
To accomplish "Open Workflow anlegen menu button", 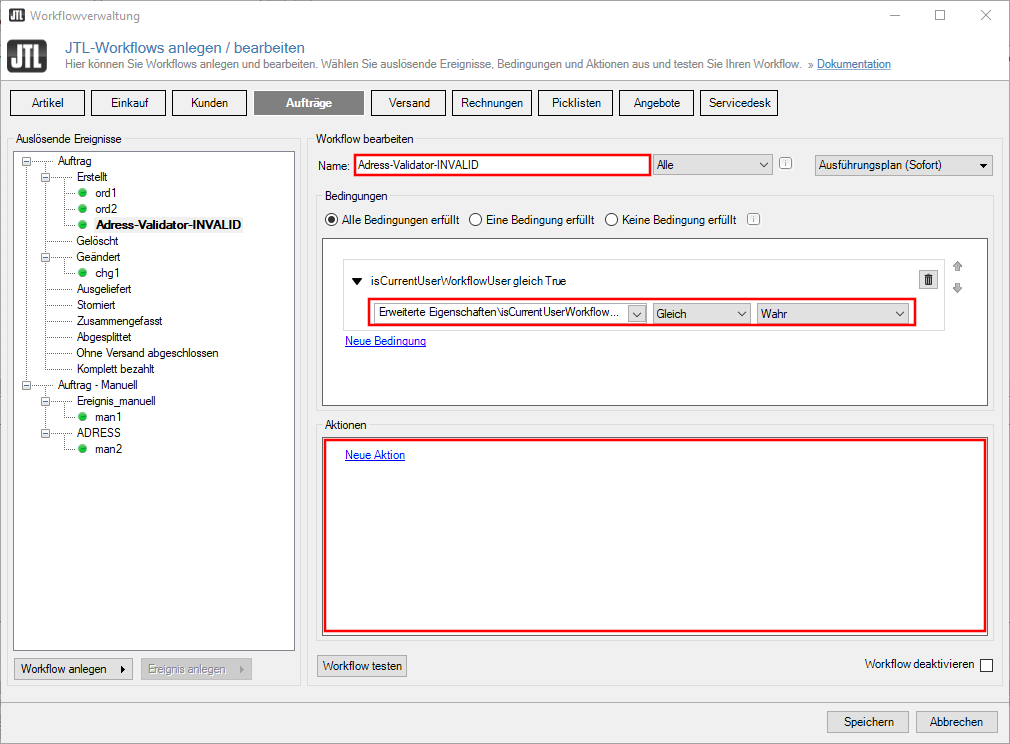I will (x=73, y=669).
